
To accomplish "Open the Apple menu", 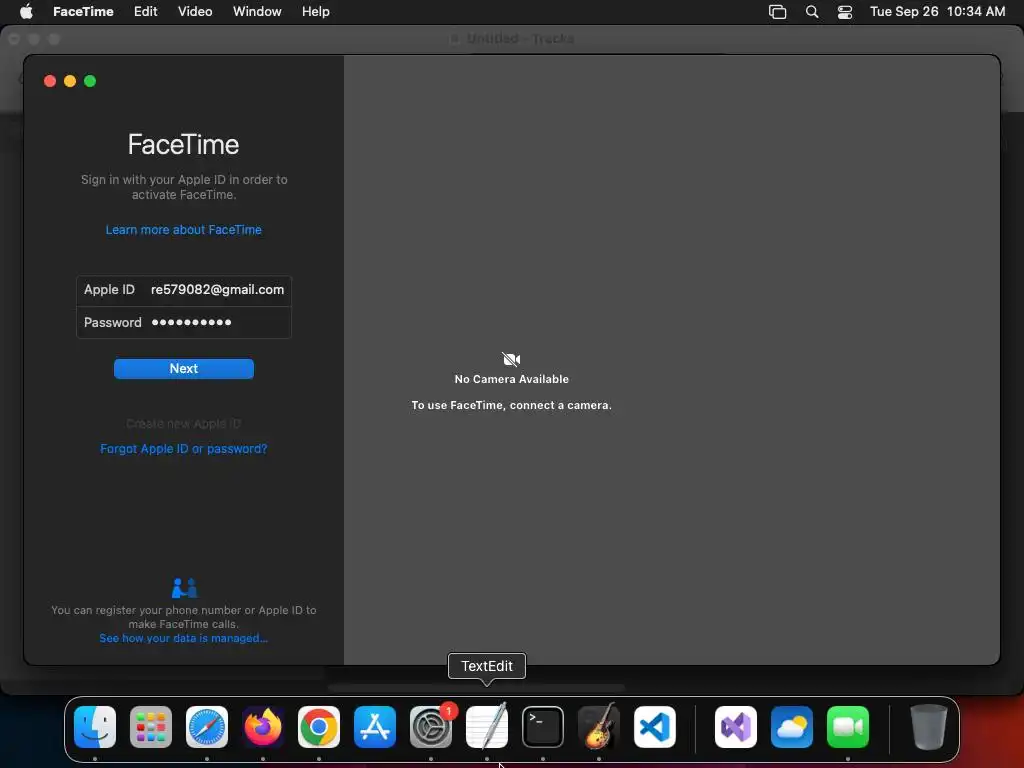I will coord(26,12).
